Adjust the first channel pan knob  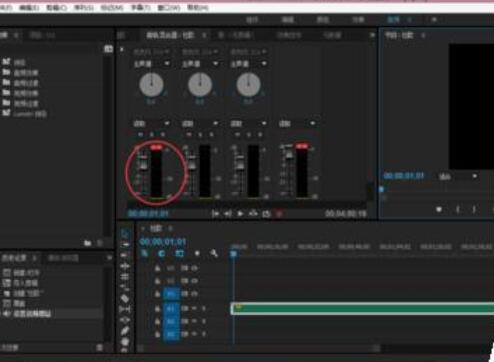pos(151,85)
